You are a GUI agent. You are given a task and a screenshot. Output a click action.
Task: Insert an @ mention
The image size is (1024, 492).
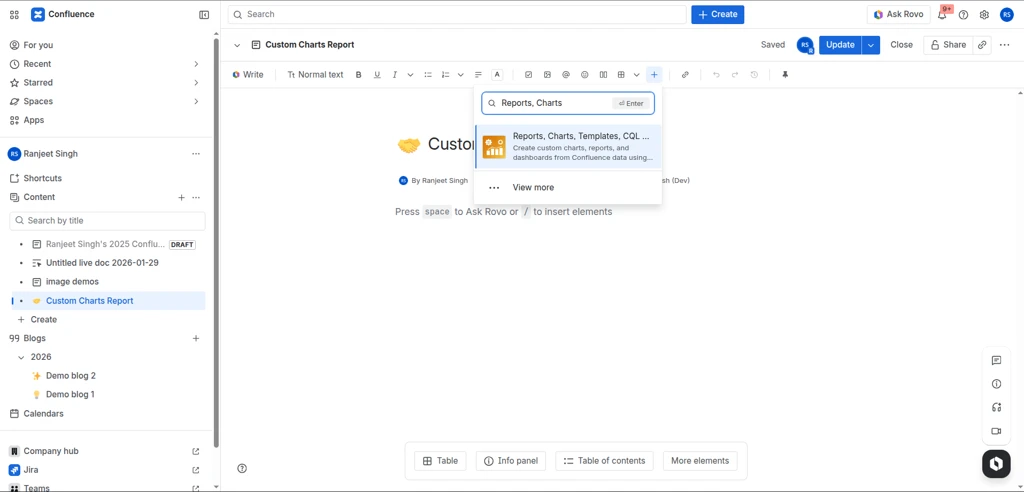[x=566, y=74]
